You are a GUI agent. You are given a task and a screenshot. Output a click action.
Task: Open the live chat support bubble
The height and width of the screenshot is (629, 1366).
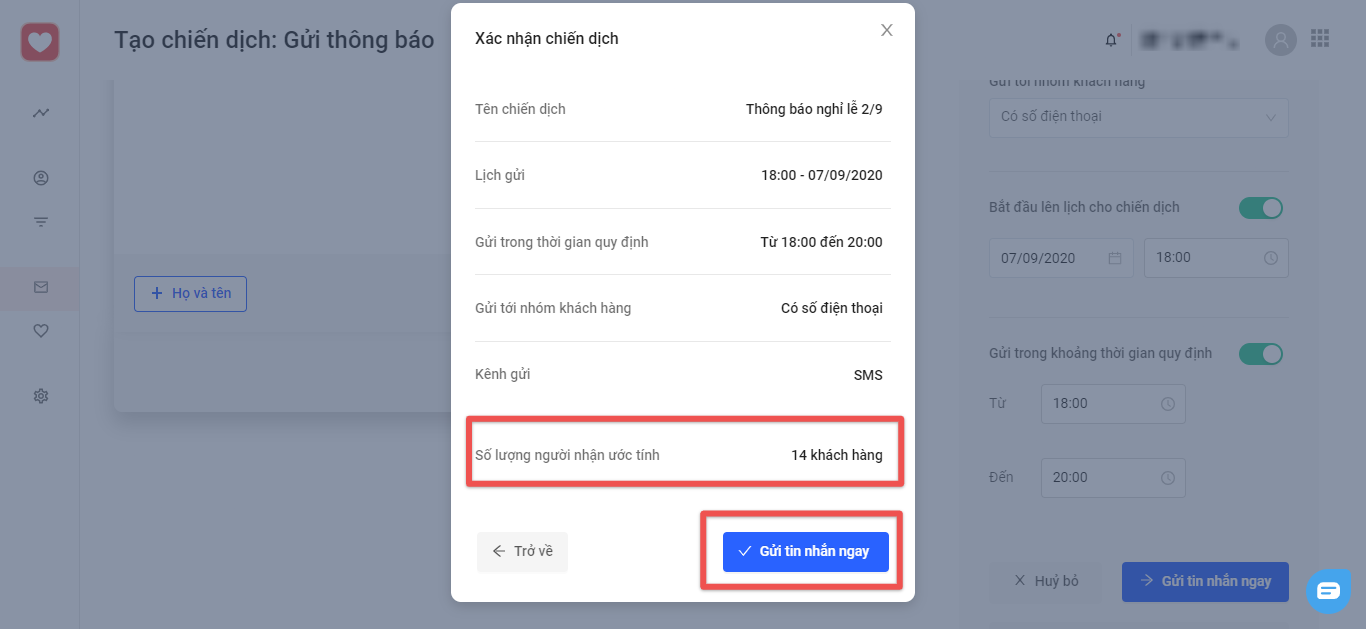tap(1328, 590)
